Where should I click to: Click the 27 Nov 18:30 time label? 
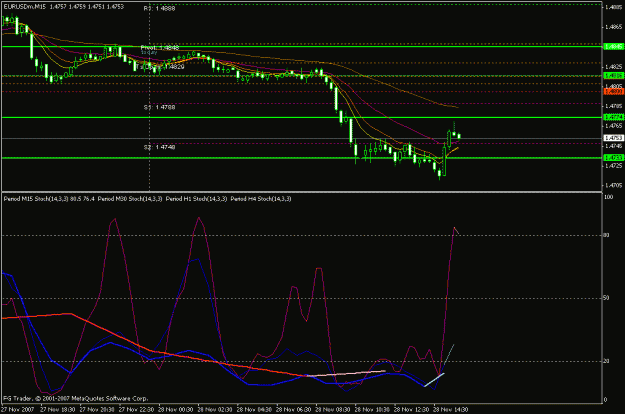point(58,410)
